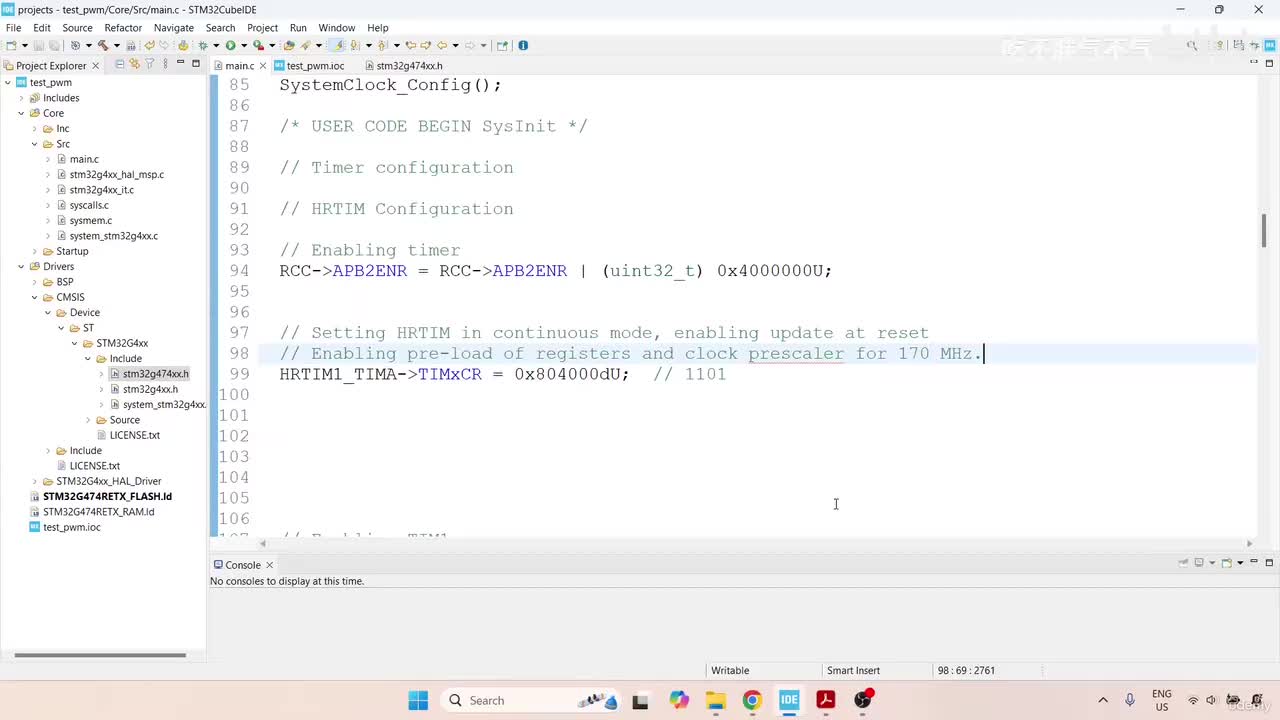The height and width of the screenshot is (720, 1280).
Task: Click the blue information icon in toolbar
Action: pos(523,45)
